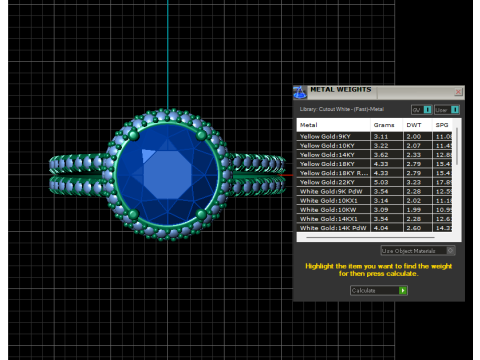Select the Yellow Gold:9KY row
The width and height of the screenshot is (480, 360).
point(374,136)
